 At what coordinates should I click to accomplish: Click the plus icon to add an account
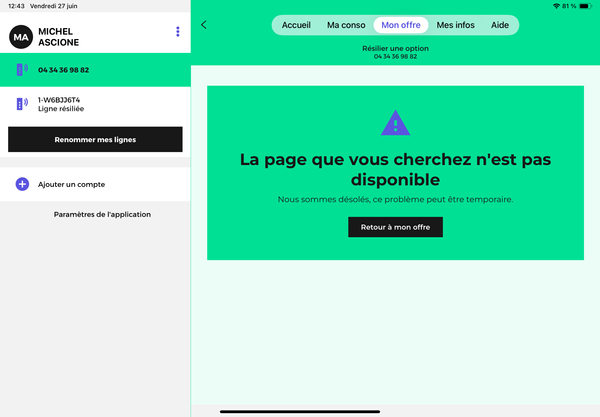22,184
